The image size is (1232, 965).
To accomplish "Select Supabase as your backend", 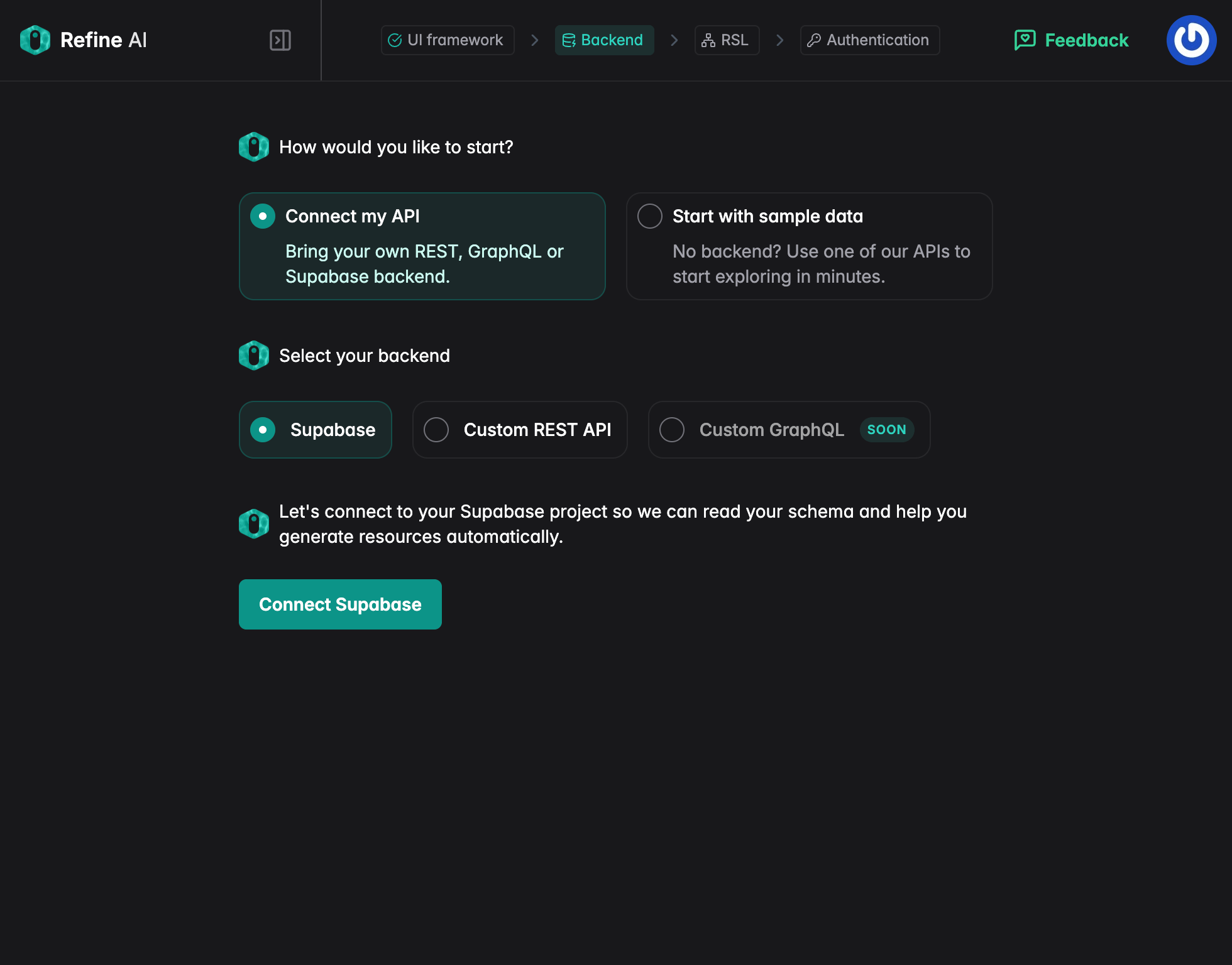I will [315, 429].
